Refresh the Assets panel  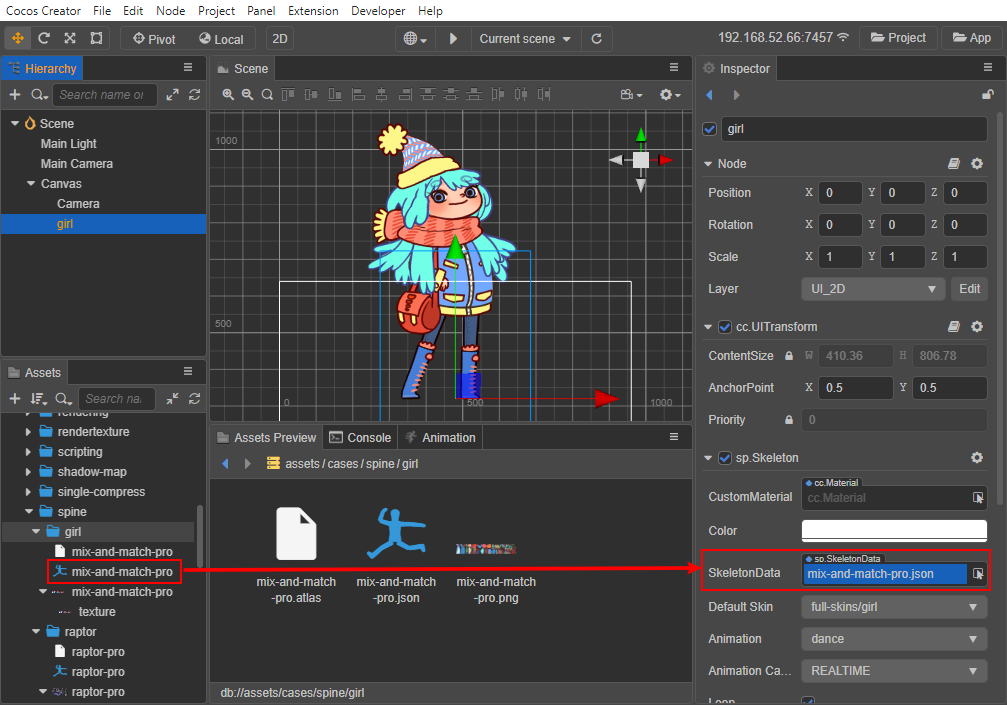point(195,399)
